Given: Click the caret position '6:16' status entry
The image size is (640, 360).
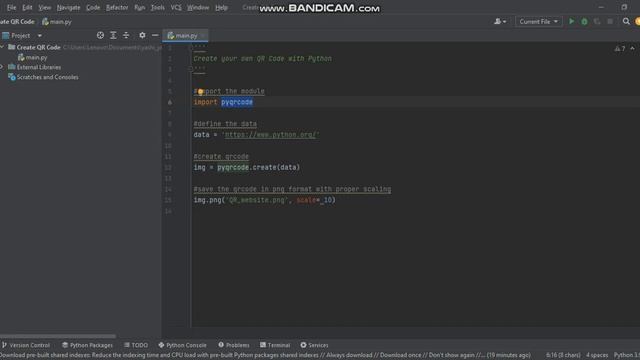Looking at the screenshot, I should (x=563, y=355).
